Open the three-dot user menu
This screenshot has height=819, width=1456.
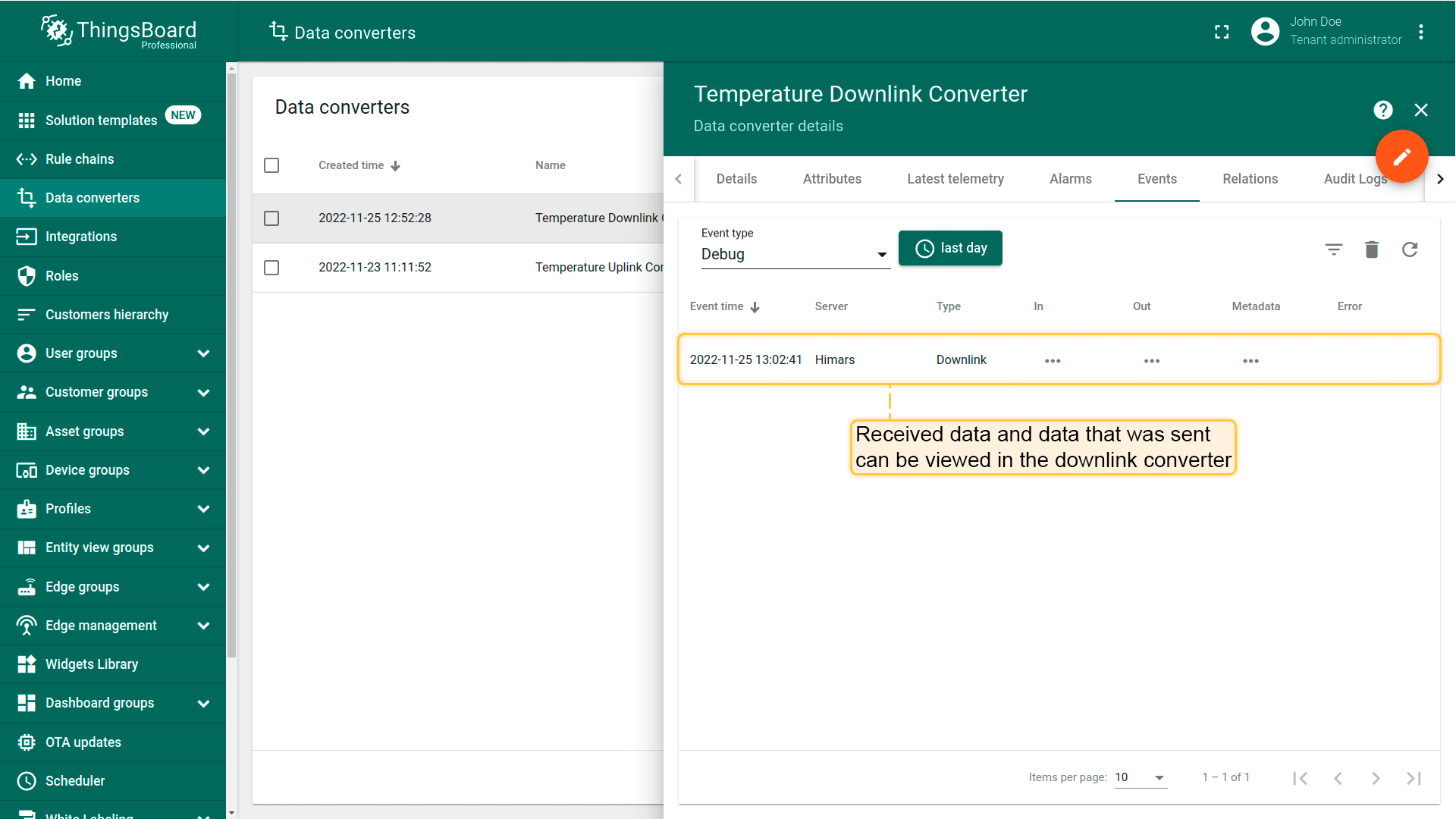point(1421,32)
